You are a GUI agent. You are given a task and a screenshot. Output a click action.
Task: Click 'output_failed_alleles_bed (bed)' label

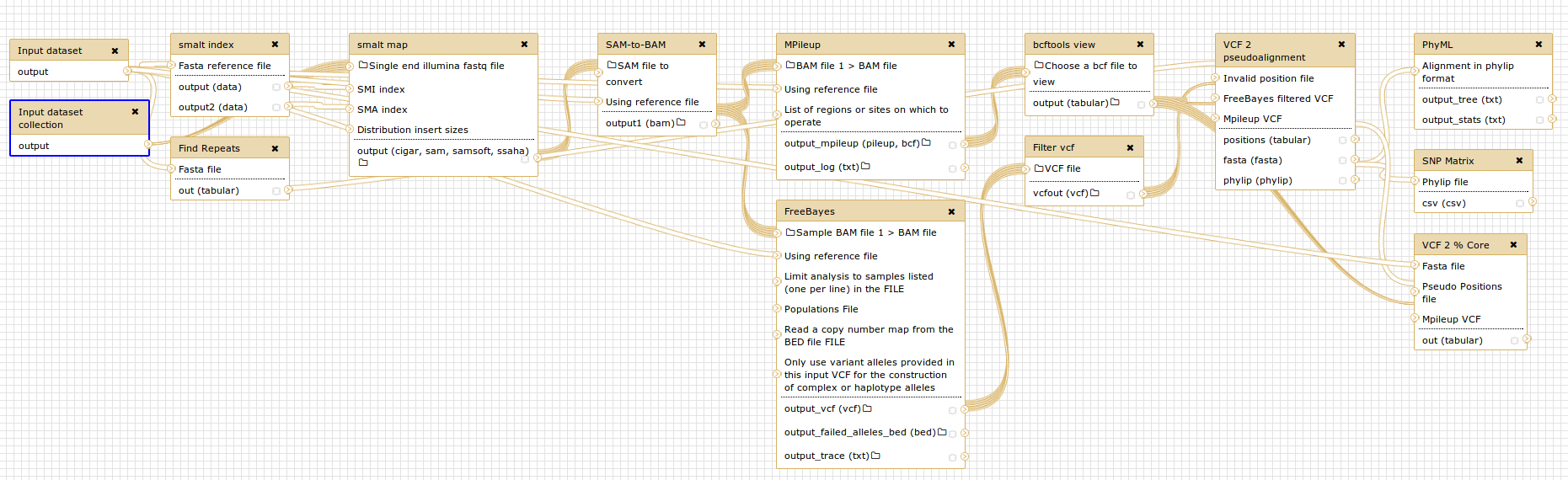click(x=860, y=432)
